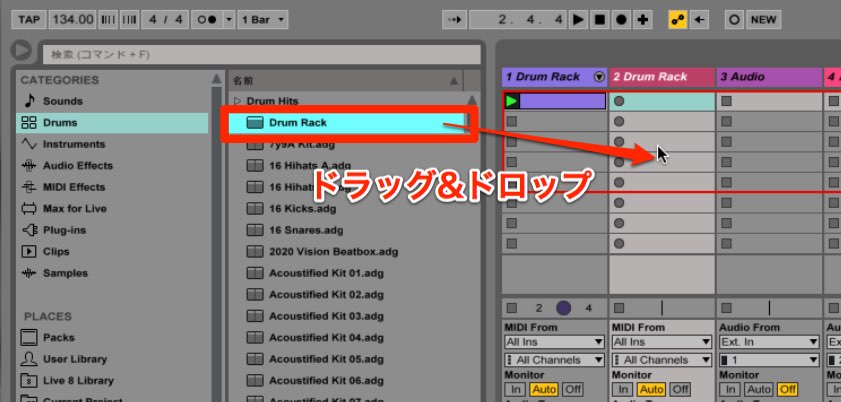The image size is (841, 402).
Task: Select 2020 Vision Beatbox.adg preset
Action: (334, 251)
